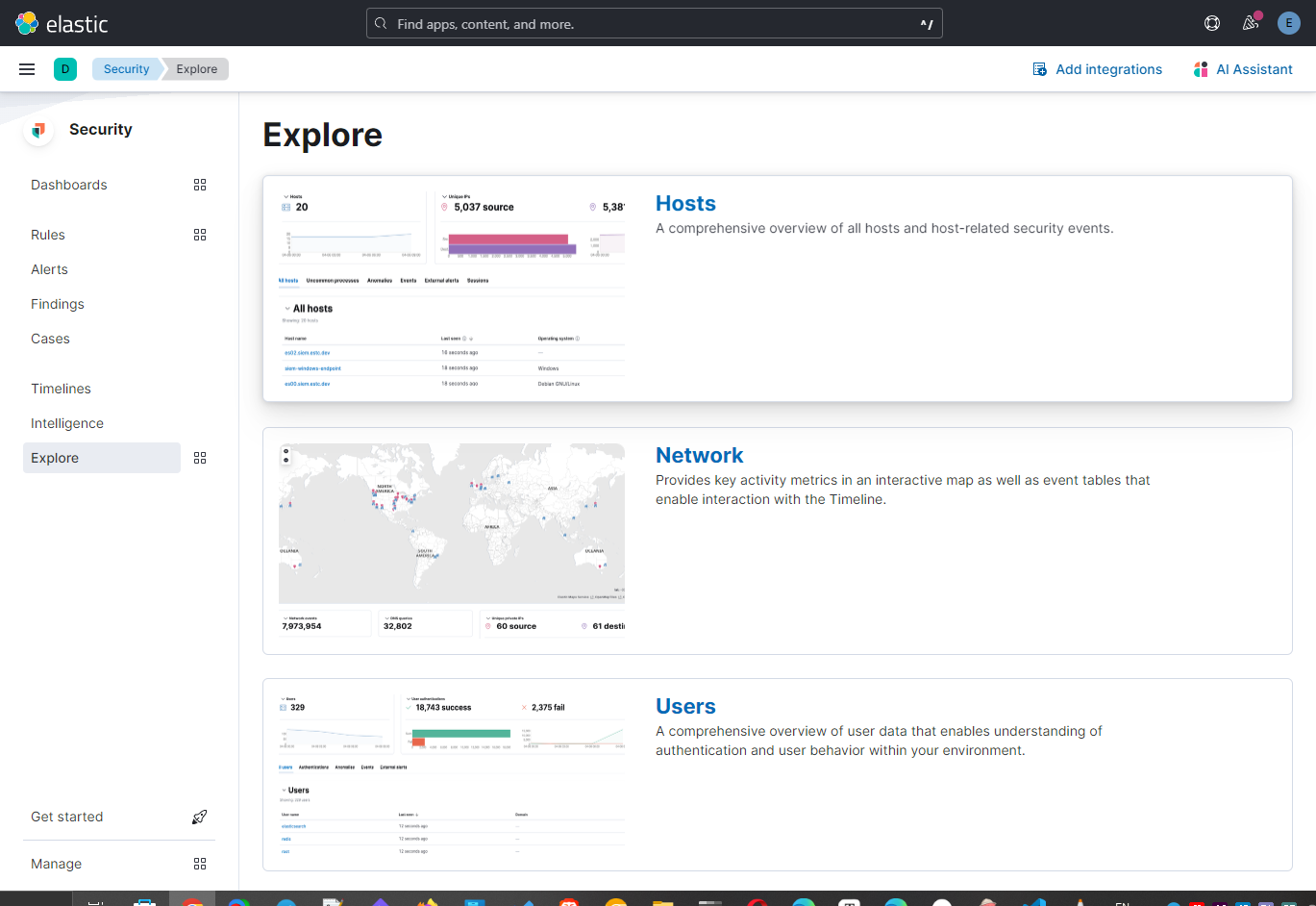1316x906 pixels.
Task: Click the Security breadcrumb
Action: click(x=126, y=68)
